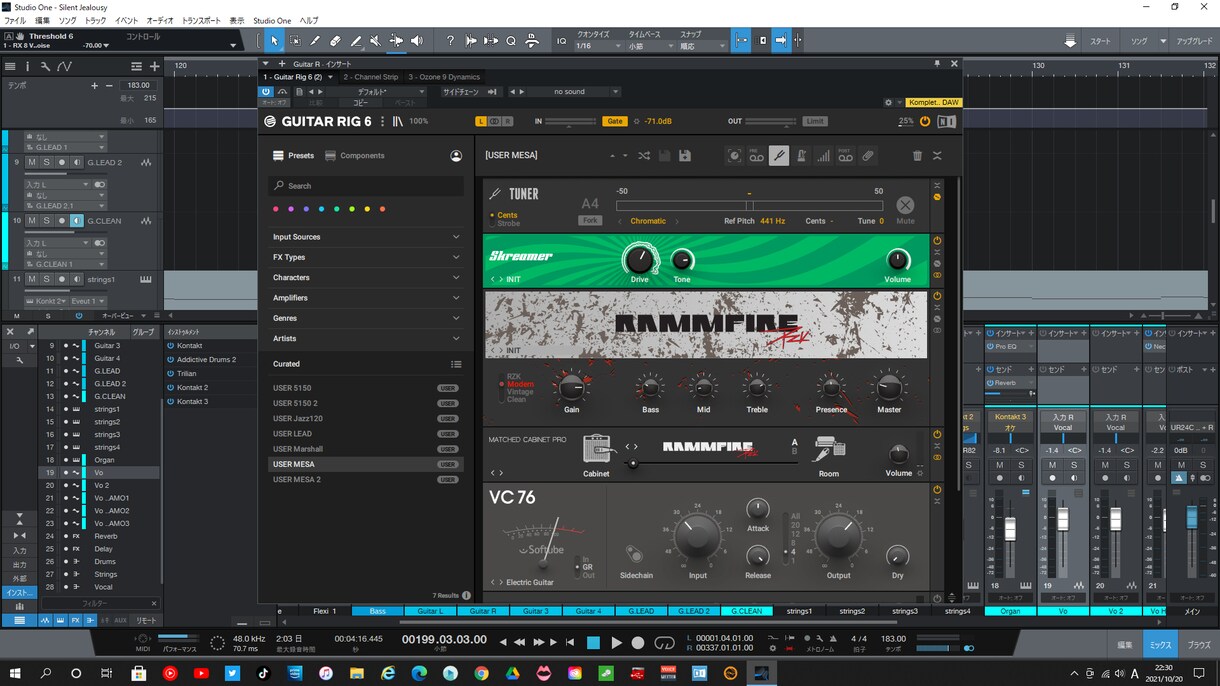Viewport: 1220px width, 686px height.
Task: Open the トランスポート menu
Action: coord(202,20)
